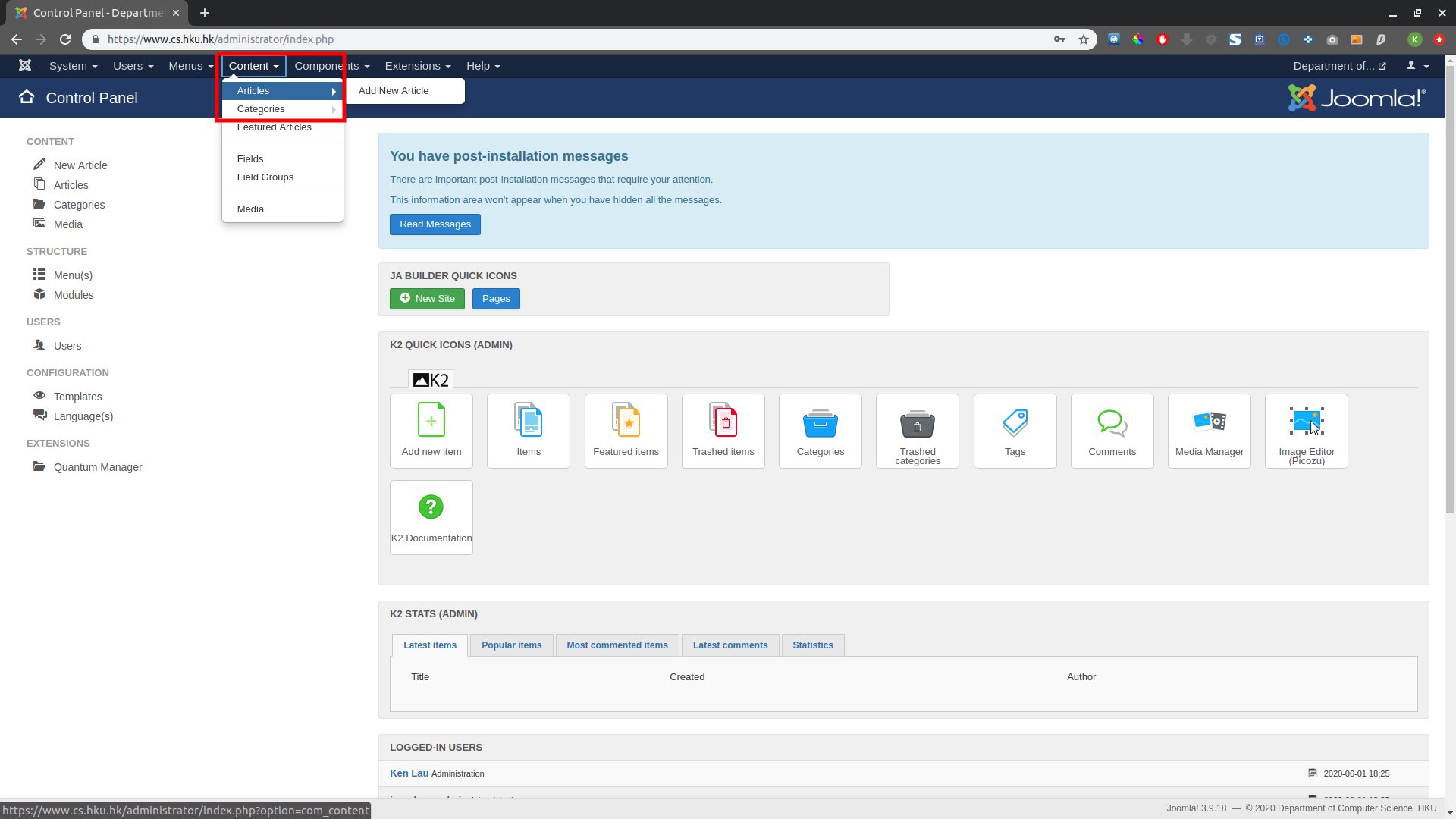The image size is (1456, 819).
Task: Click the Pages quick icon link
Action: (x=496, y=299)
